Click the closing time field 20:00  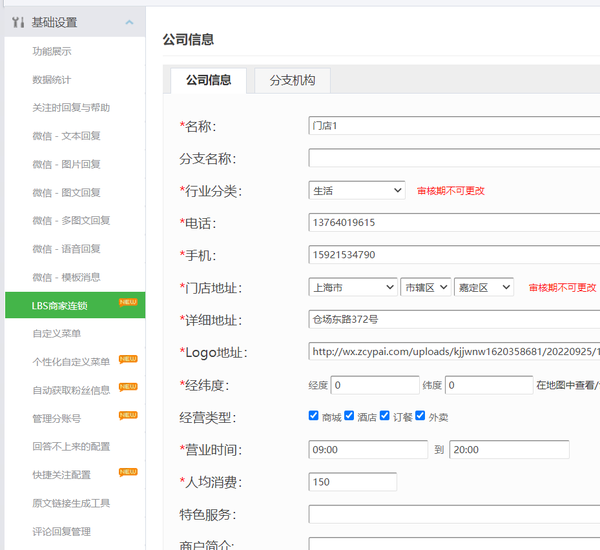point(509,450)
